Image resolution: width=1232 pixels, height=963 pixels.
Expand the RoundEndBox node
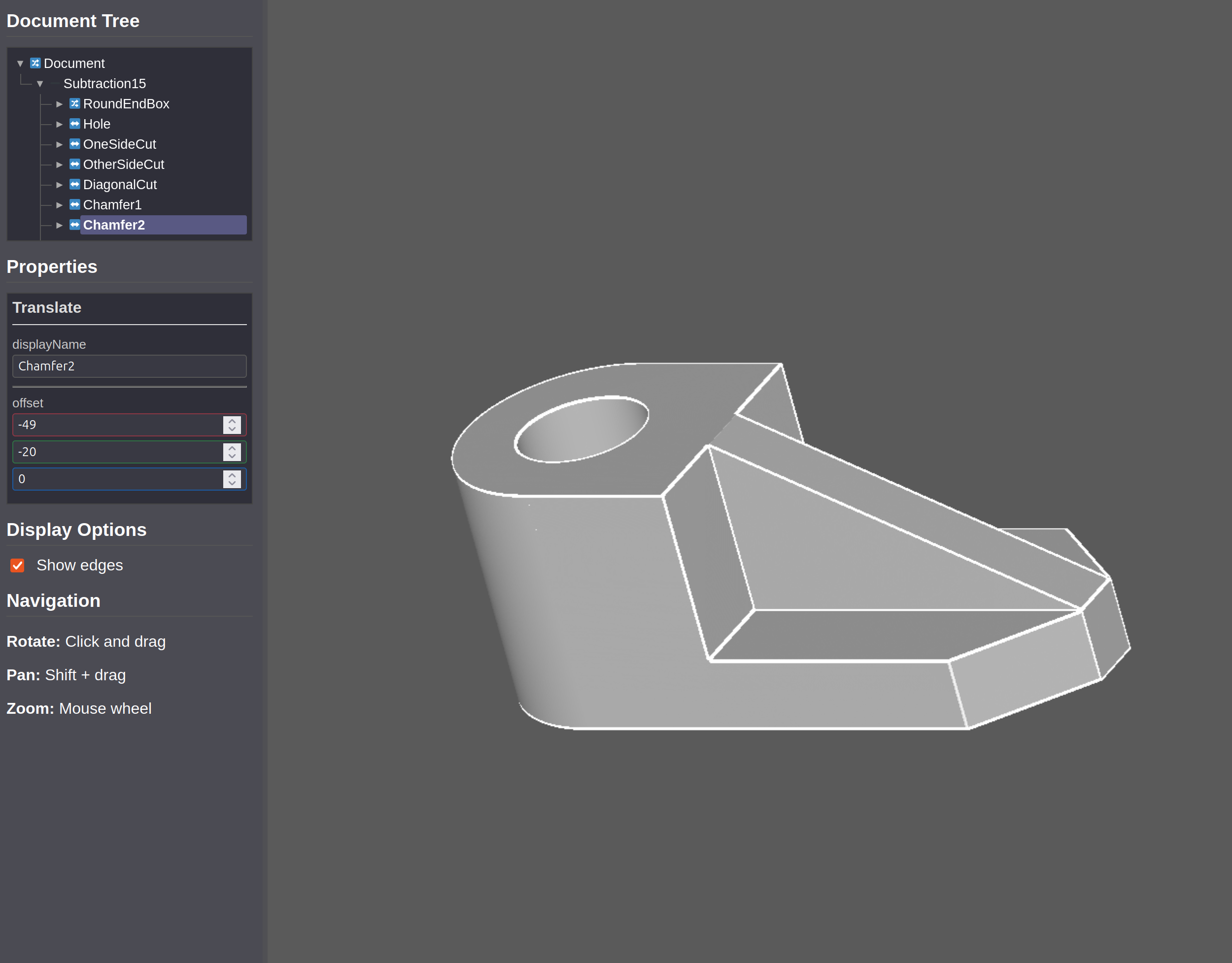[x=59, y=104]
